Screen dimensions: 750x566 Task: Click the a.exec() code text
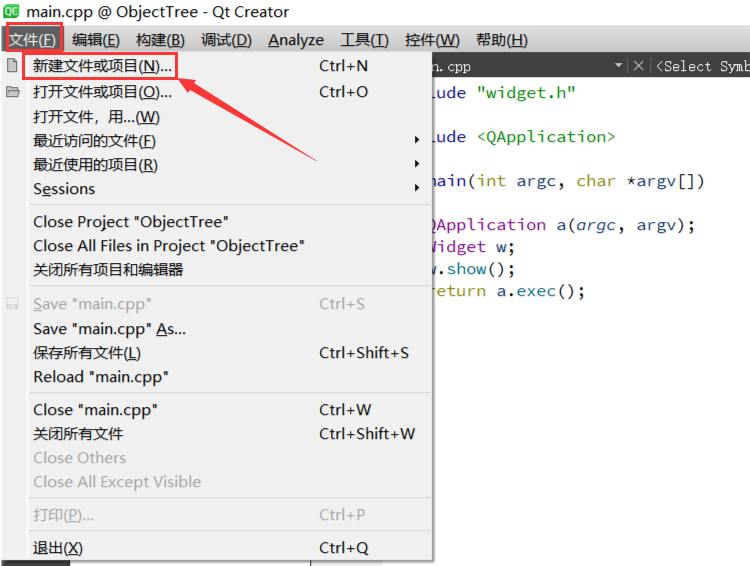point(535,291)
